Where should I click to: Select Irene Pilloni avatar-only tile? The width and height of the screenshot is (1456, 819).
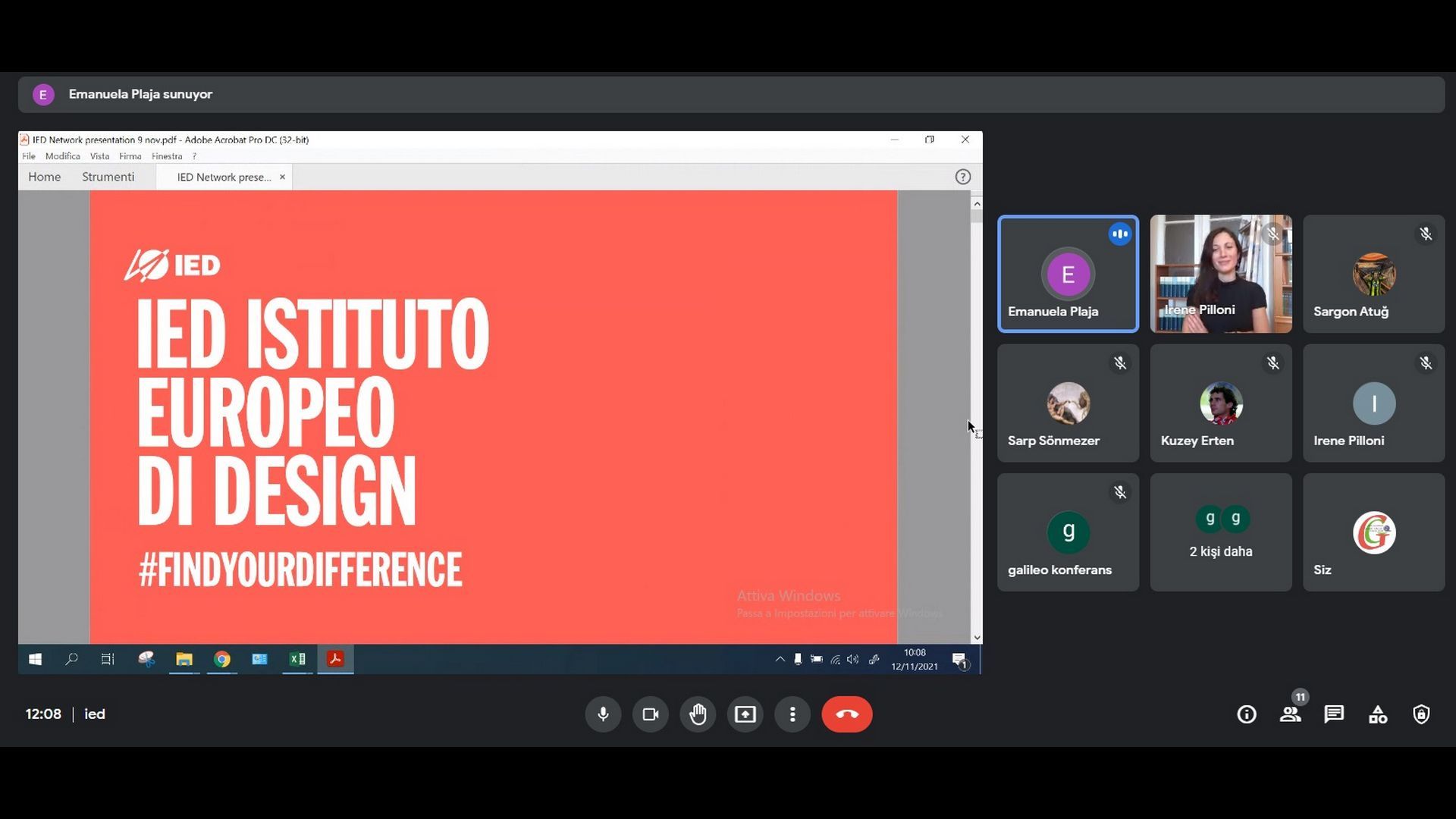[1374, 403]
